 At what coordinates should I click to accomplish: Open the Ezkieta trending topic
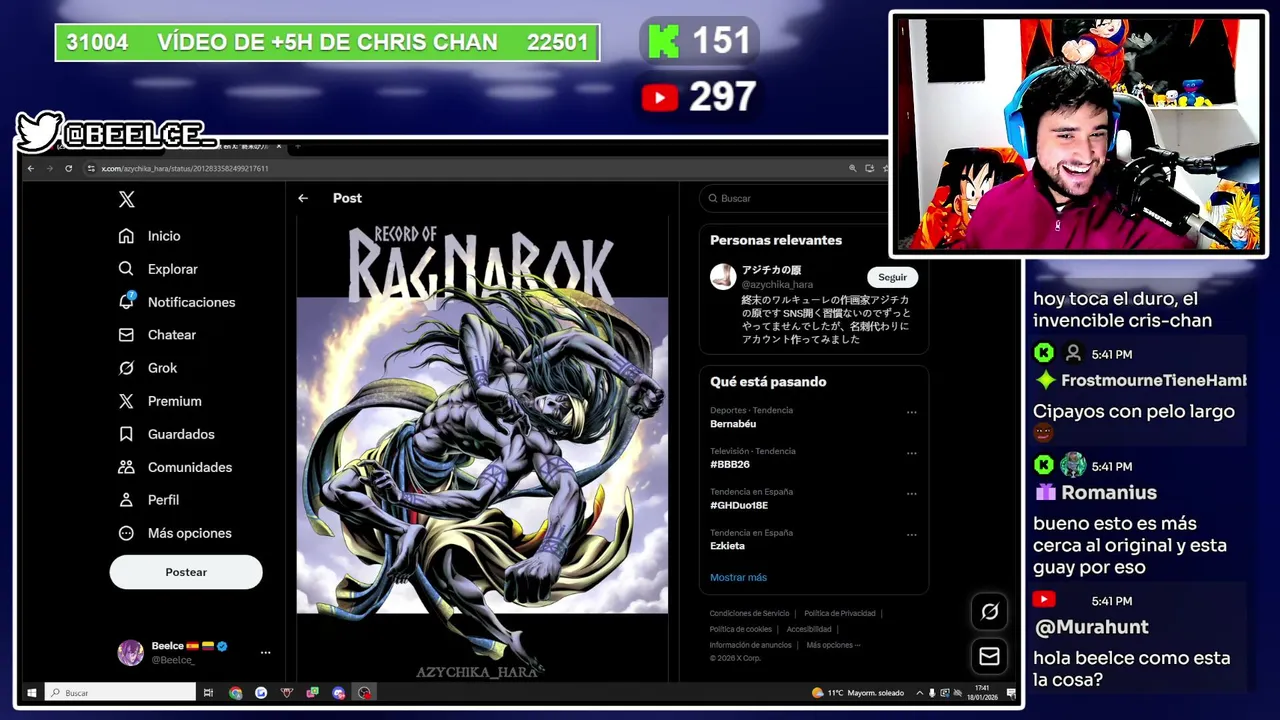click(x=727, y=546)
